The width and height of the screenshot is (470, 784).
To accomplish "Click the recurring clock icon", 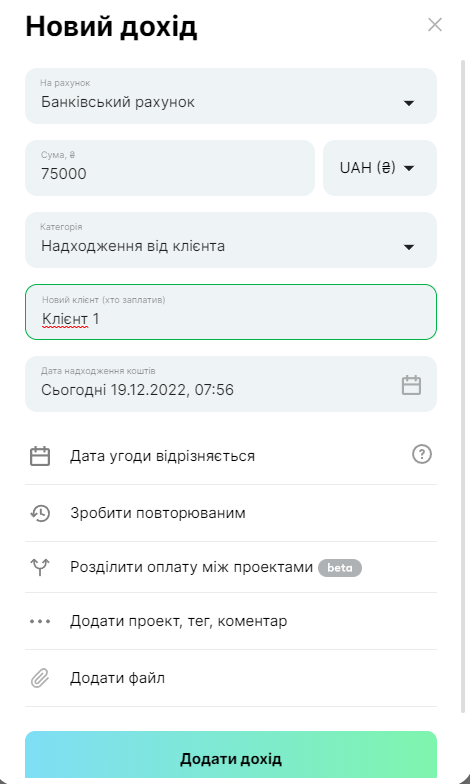I will pyautogui.click(x=40, y=513).
